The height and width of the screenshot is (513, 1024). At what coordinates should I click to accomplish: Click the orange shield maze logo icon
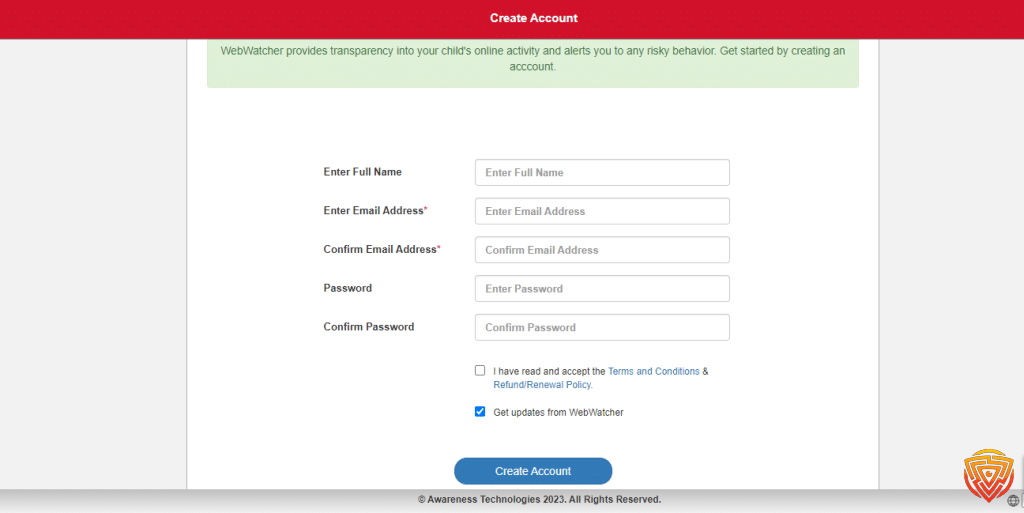(989, 475)
